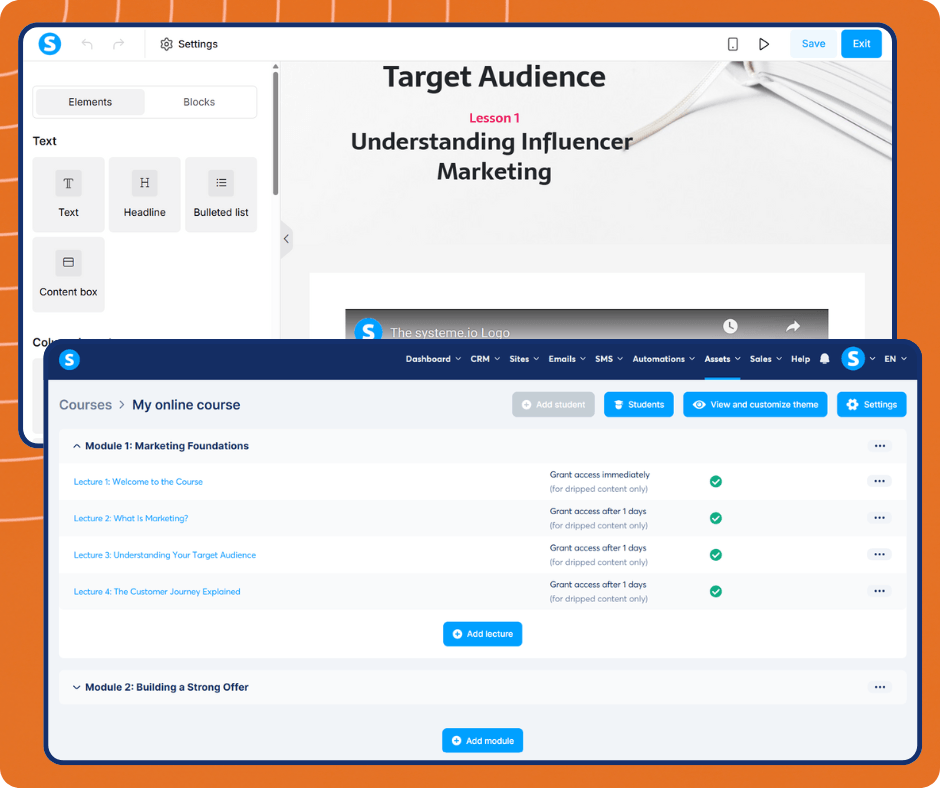Click the Understanding Influencer Marketing headline
This screenshot has width=940, height=788.
(492, 157)
